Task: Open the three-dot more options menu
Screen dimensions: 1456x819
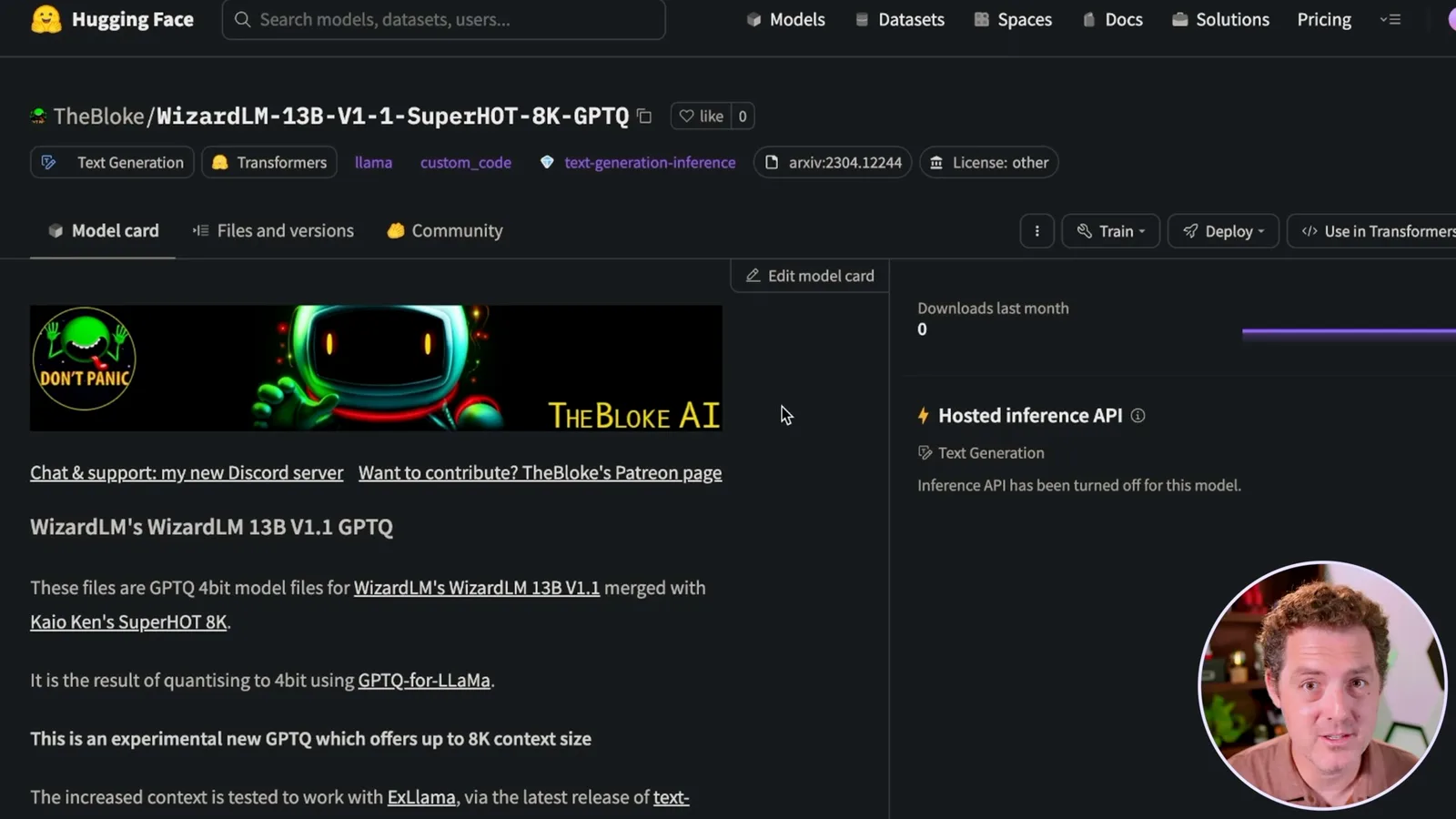Action: click(x=1036, y=231)
